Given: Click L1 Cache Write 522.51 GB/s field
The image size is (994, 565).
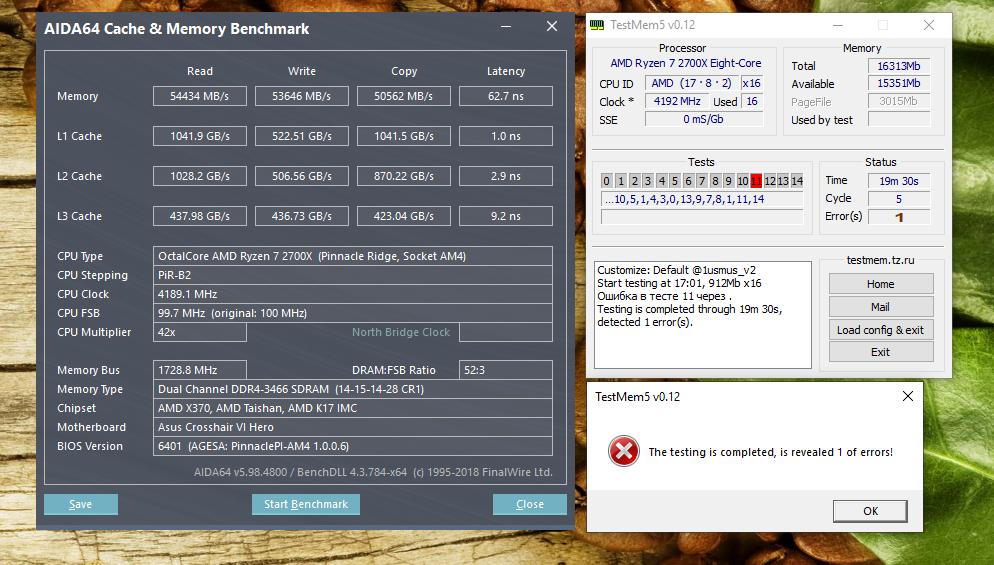Looking at the screenshot, I should [302, 136].
